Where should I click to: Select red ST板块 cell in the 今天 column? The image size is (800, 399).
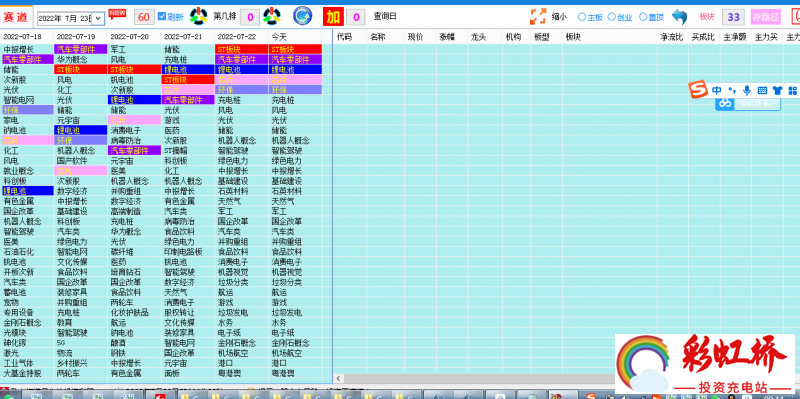295,49
